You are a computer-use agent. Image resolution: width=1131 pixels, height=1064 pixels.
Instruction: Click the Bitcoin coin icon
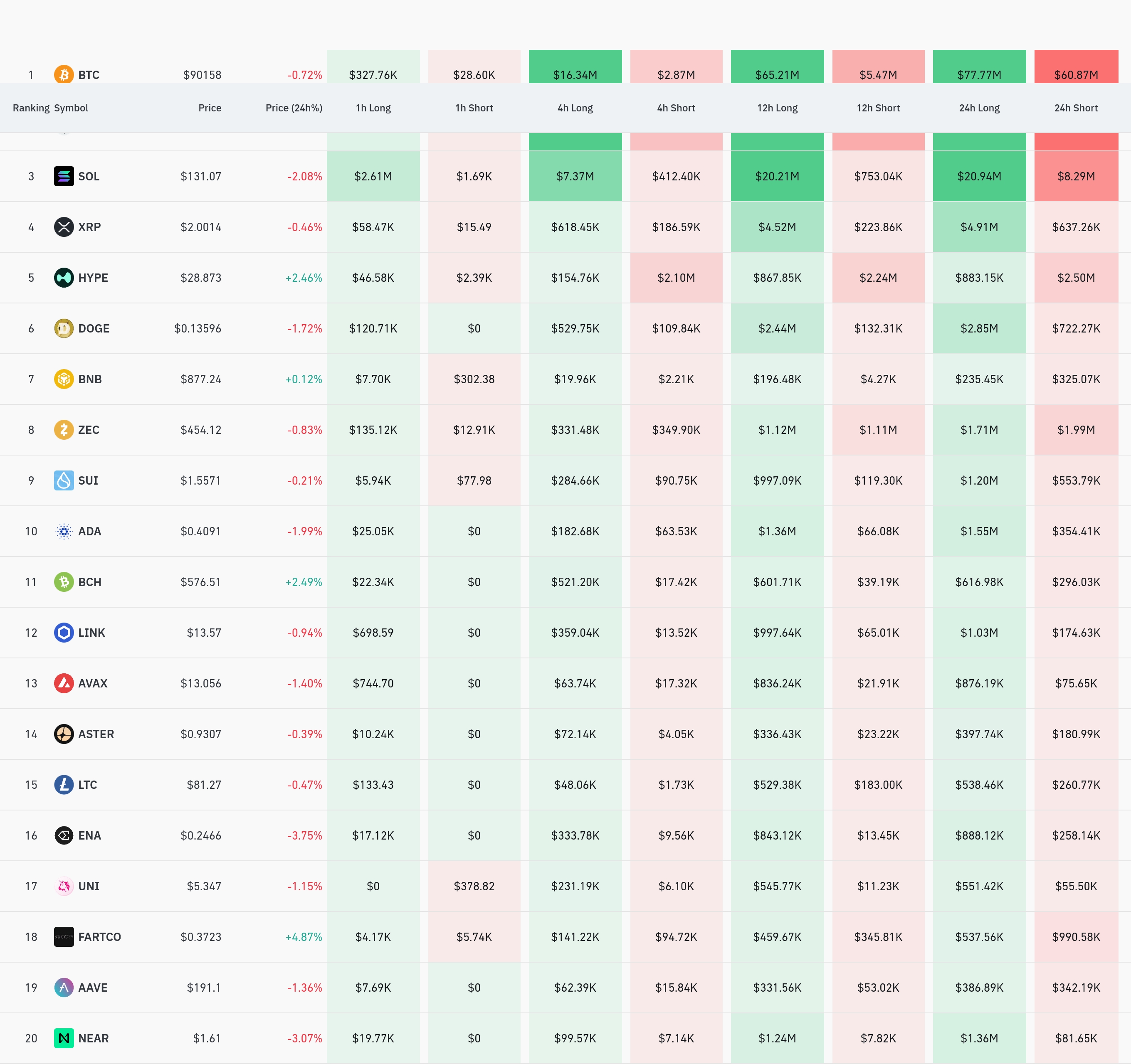[64, 74]
